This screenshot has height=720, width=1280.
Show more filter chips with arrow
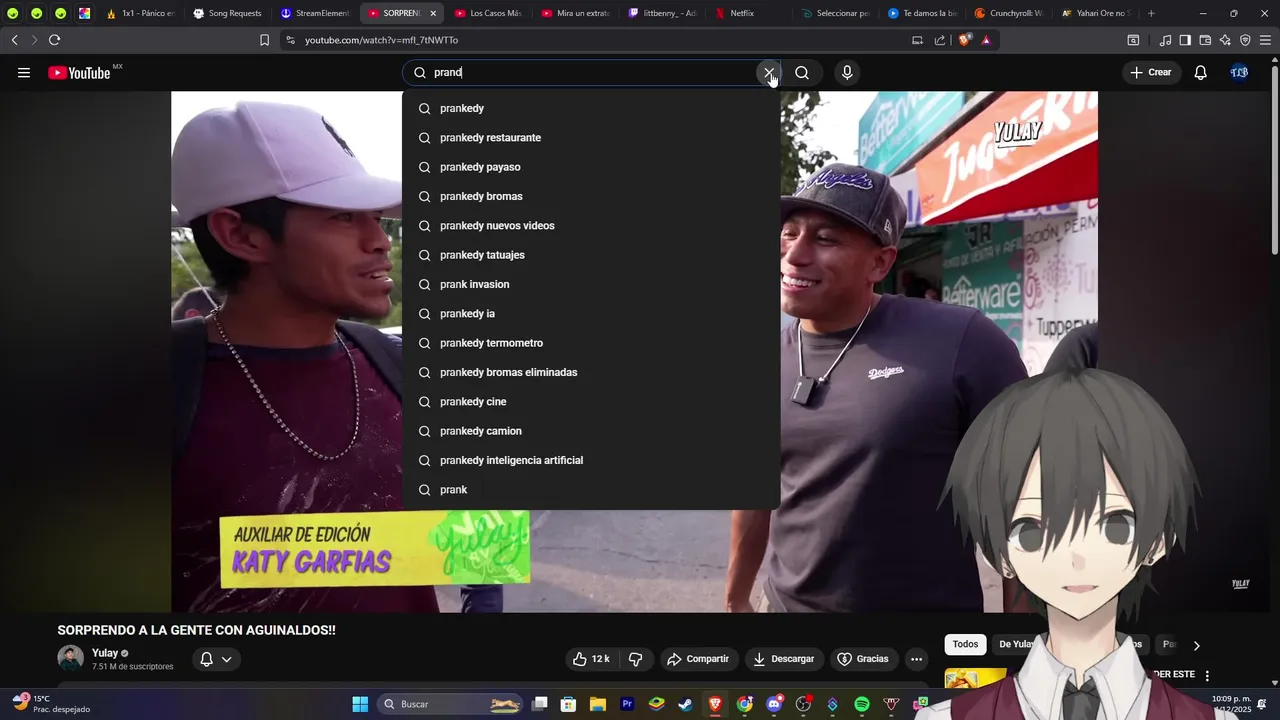tap(1196, 646)
